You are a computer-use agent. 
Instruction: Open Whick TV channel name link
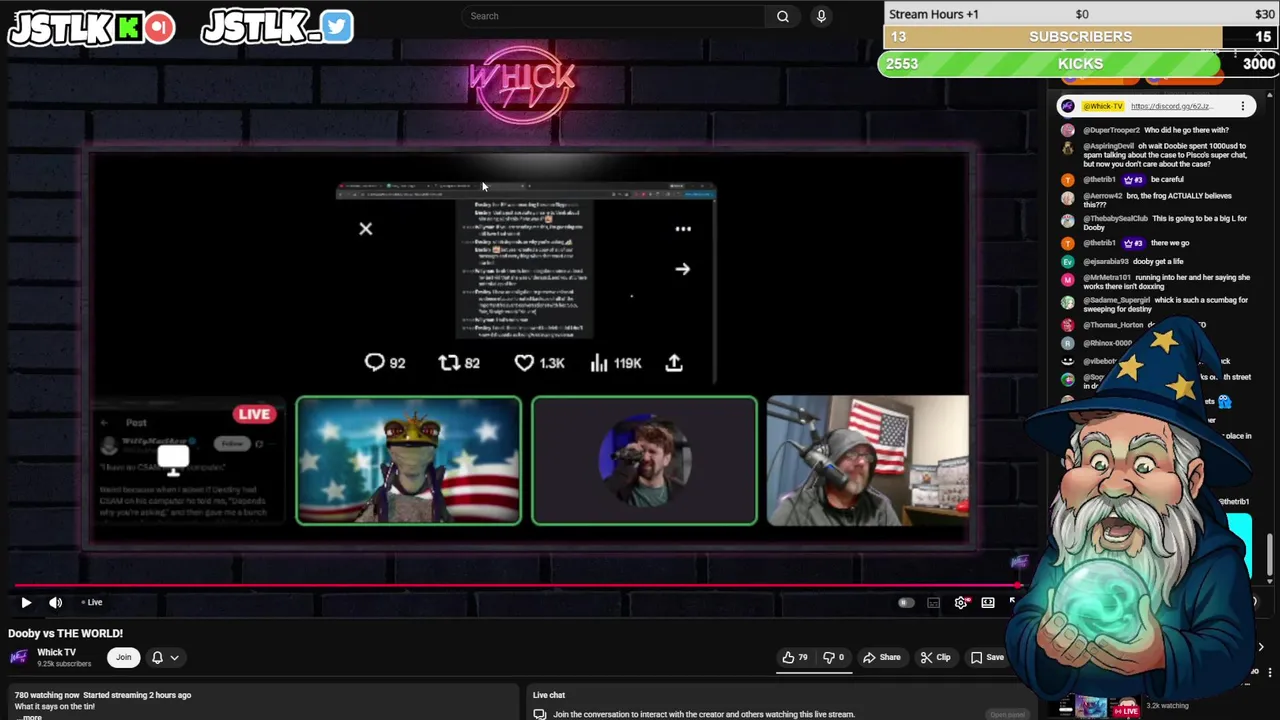click(x=56, y=652)
